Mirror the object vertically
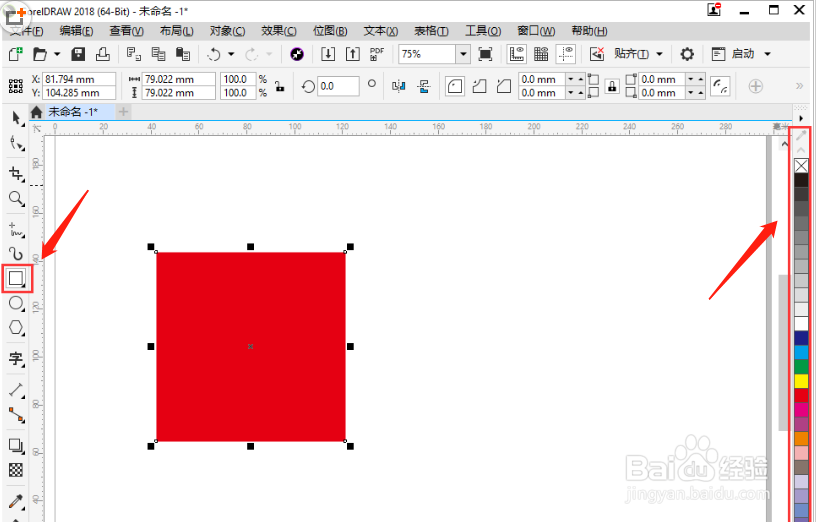 coord(424,86)
